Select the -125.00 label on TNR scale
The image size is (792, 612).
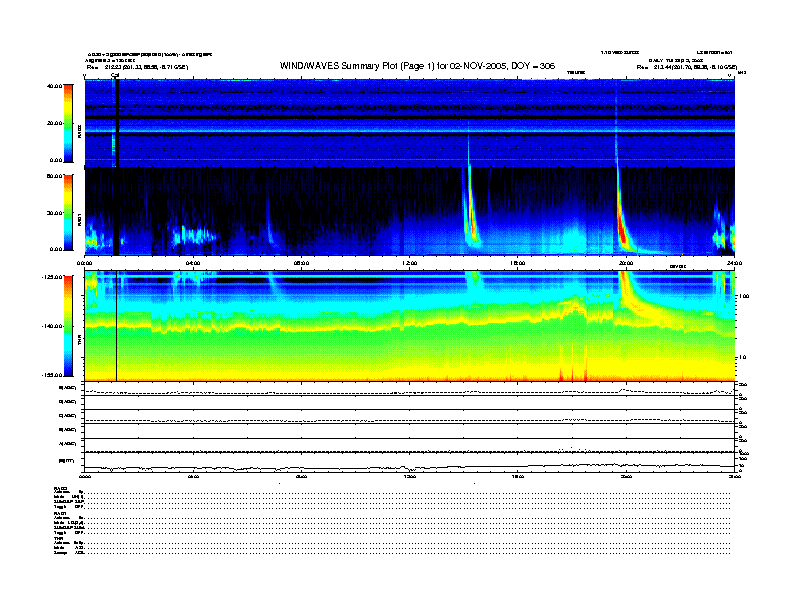(52, 277)
